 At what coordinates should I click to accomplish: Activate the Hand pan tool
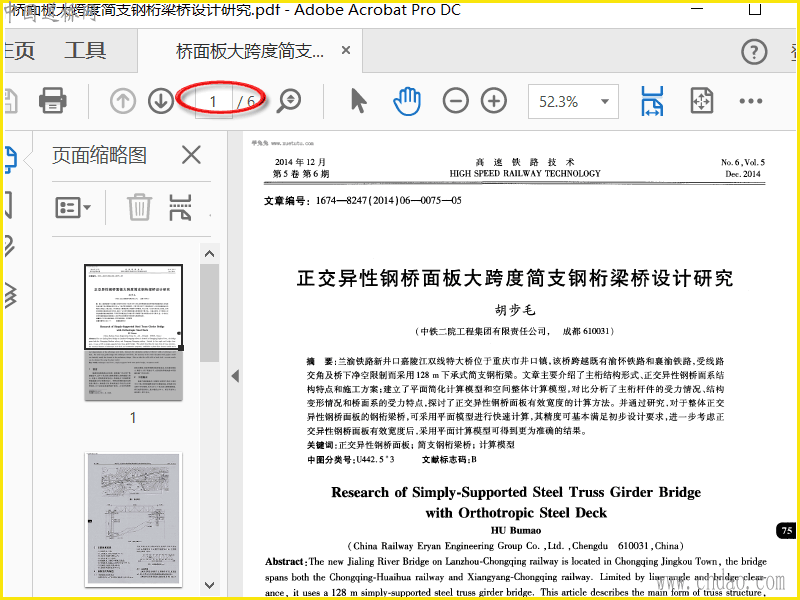(407, 101)
